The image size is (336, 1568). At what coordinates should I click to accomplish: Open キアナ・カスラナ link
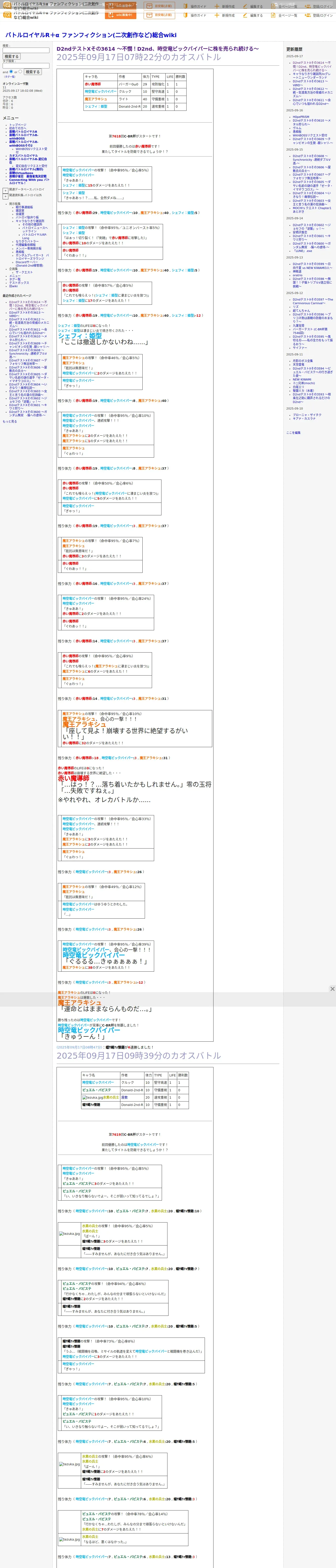coord(304,418)
